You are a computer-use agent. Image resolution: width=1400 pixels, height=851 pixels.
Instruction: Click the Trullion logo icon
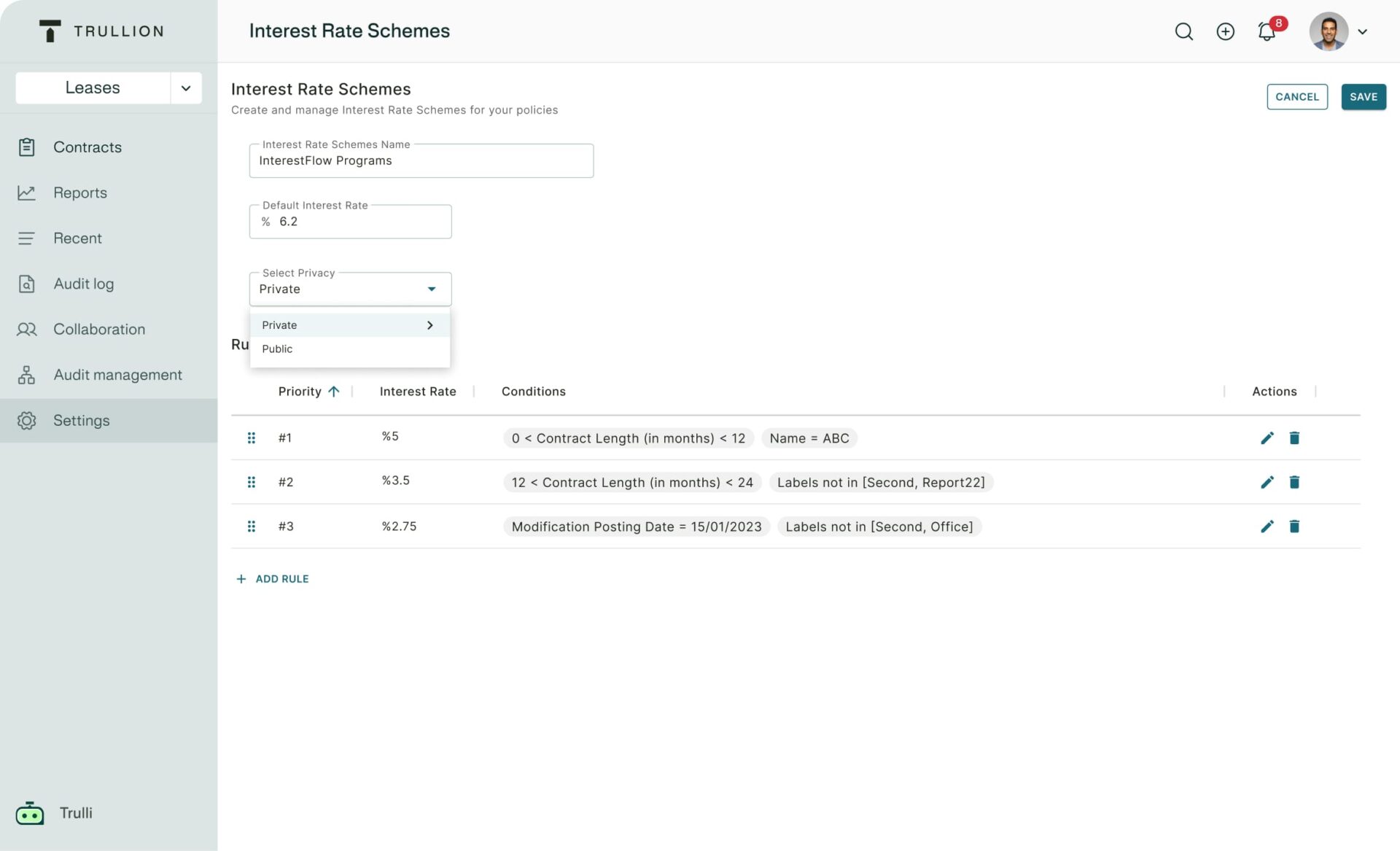(50, 31)
